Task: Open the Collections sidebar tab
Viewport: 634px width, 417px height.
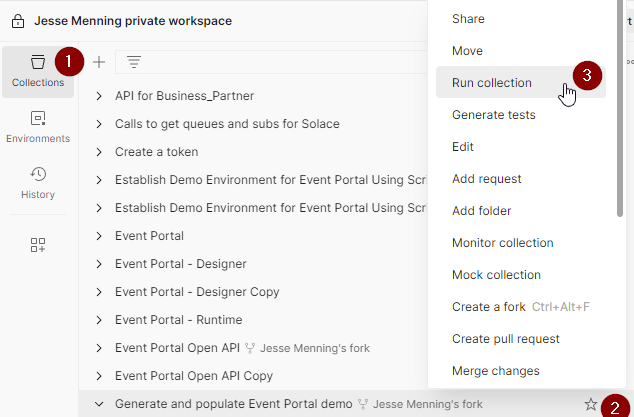Action: click(38, 71)
